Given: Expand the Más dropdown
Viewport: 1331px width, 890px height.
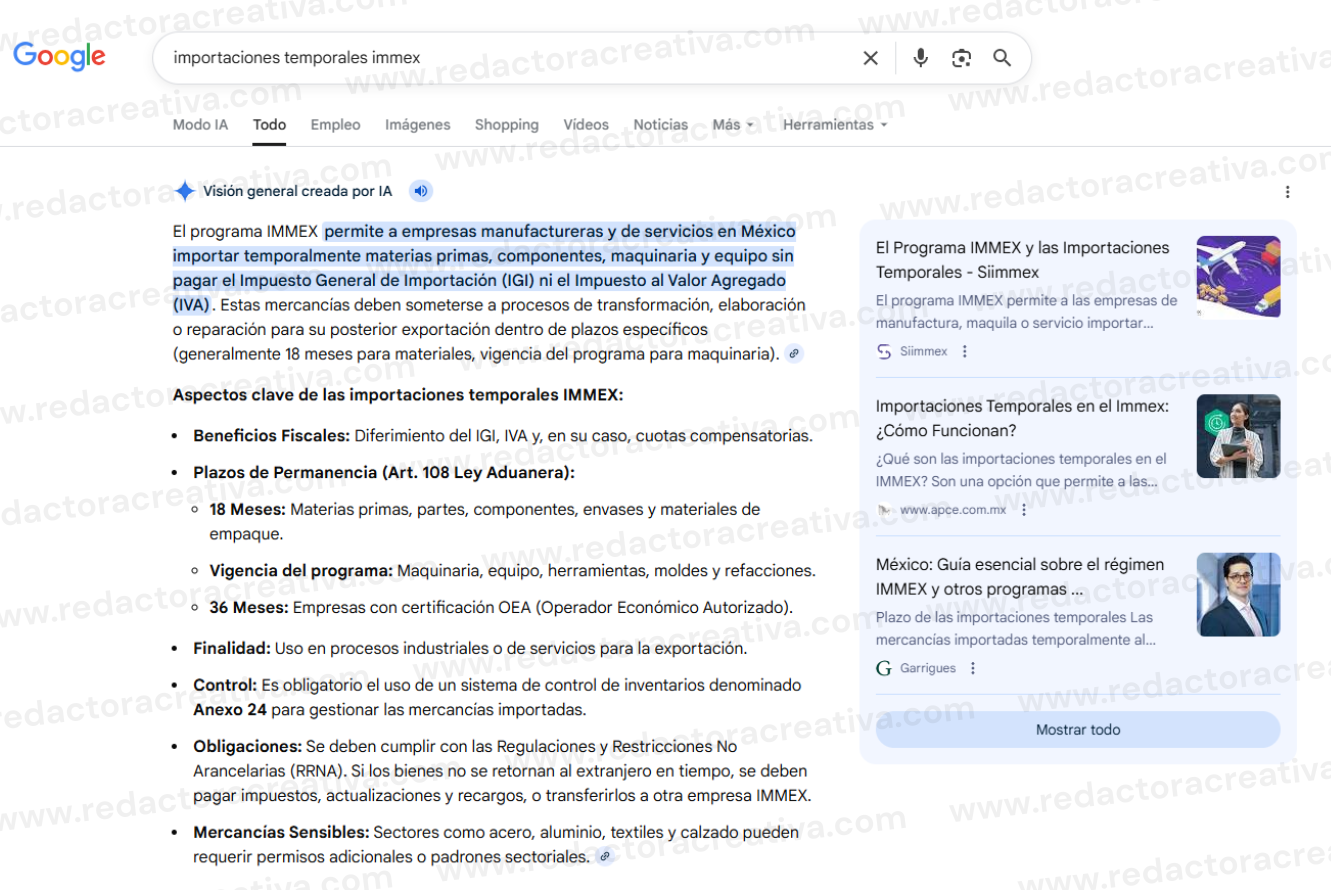Looking at the screenshot, I should 733,125.
